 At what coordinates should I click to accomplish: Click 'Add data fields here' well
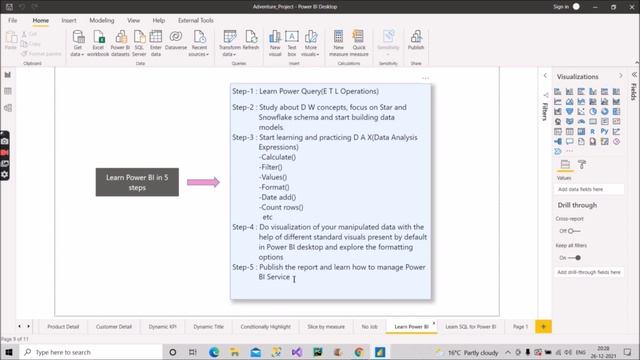pos(589,189)
